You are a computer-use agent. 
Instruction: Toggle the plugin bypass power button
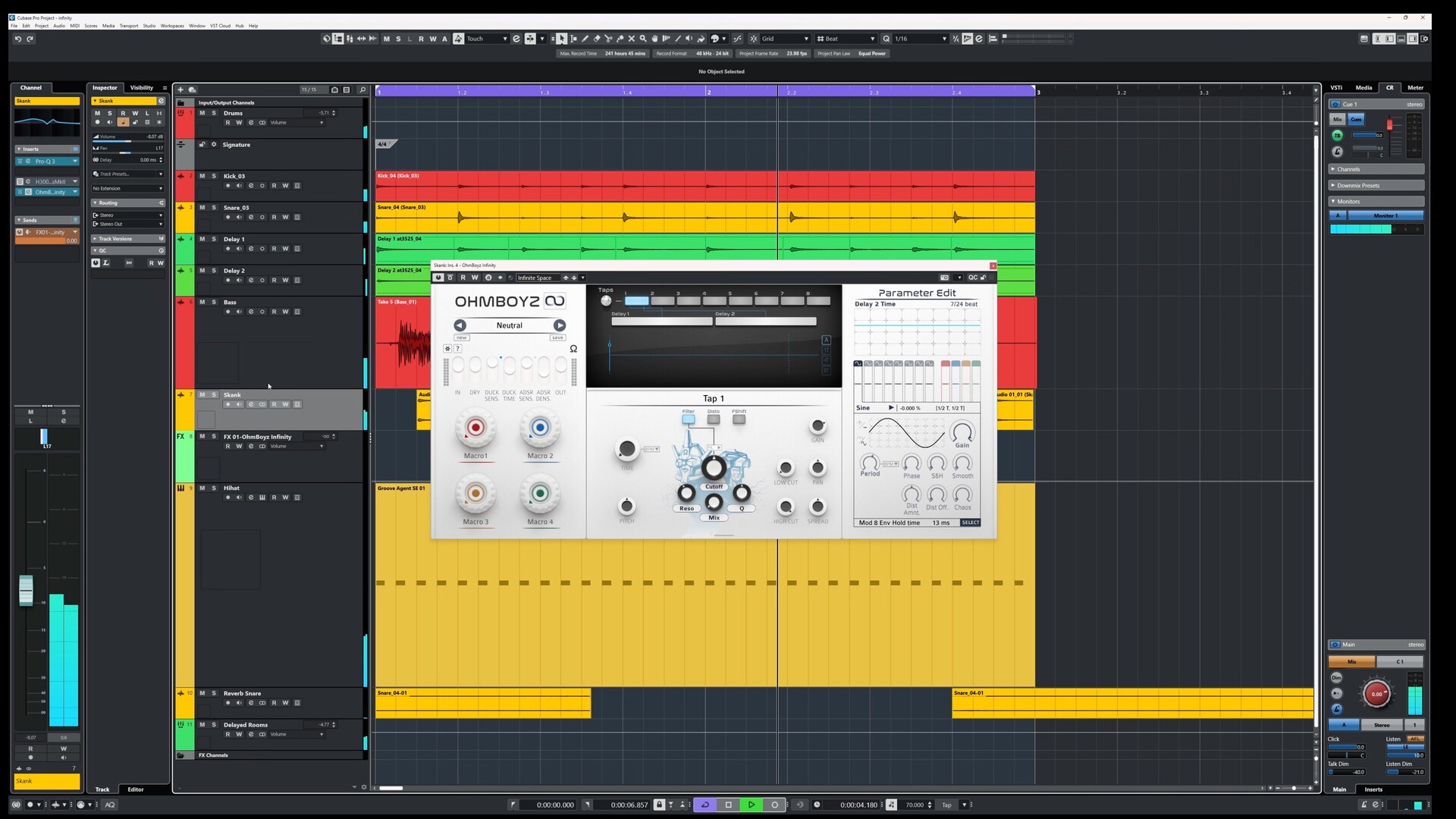point(438,278)
